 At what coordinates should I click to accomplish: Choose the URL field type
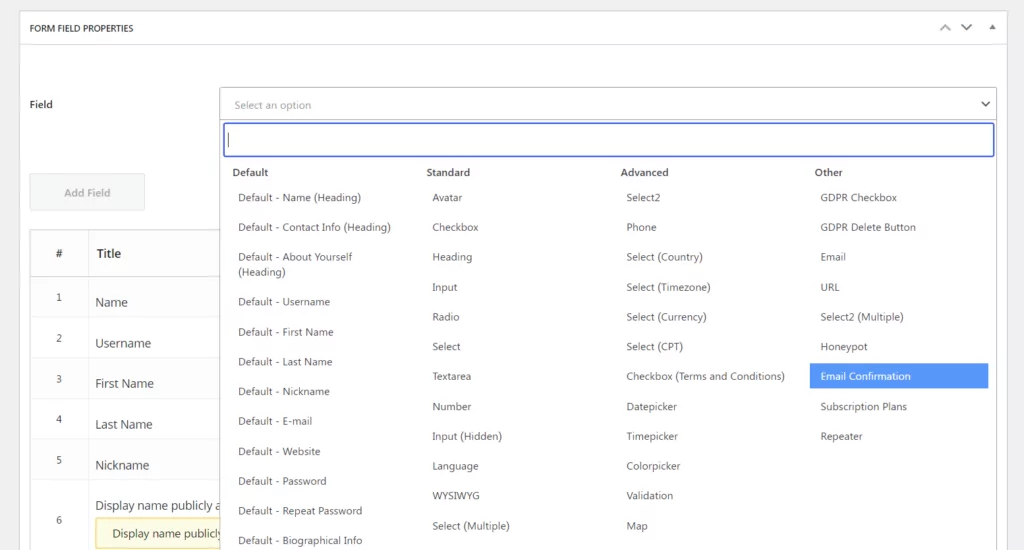tap(829, 287)
